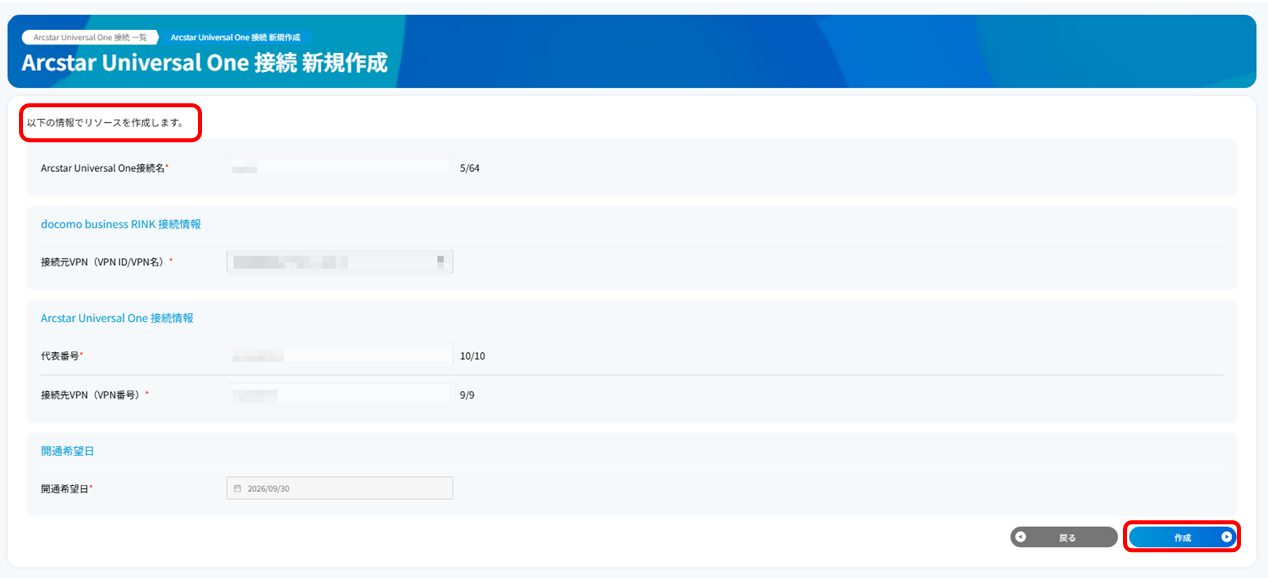
Task: Click the page title Arcstar Universal One 接続 新規作成
Action: pyautogui.click(x=205, y=63)
